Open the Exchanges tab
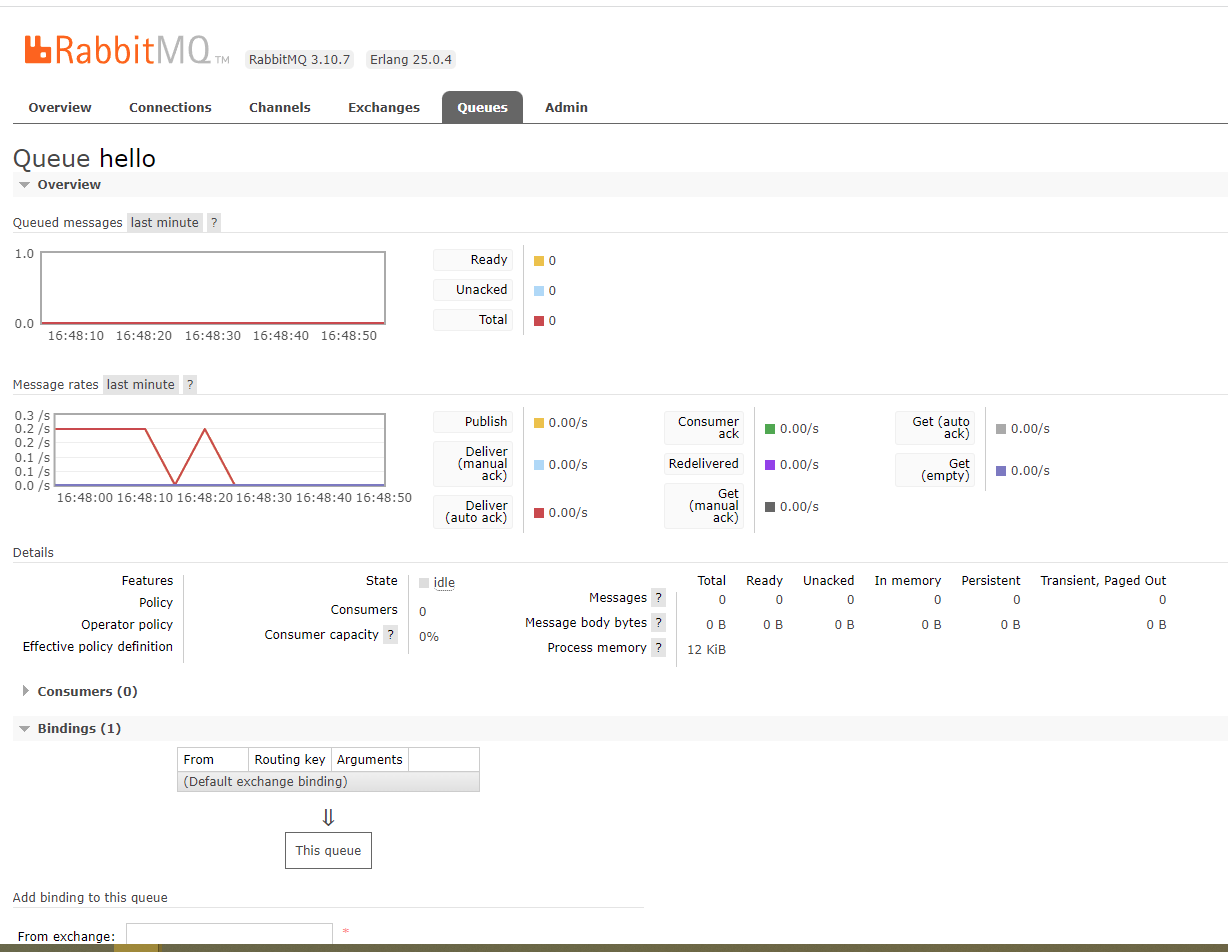Viewport: 1228px width, 952px height. pos(384,107)
